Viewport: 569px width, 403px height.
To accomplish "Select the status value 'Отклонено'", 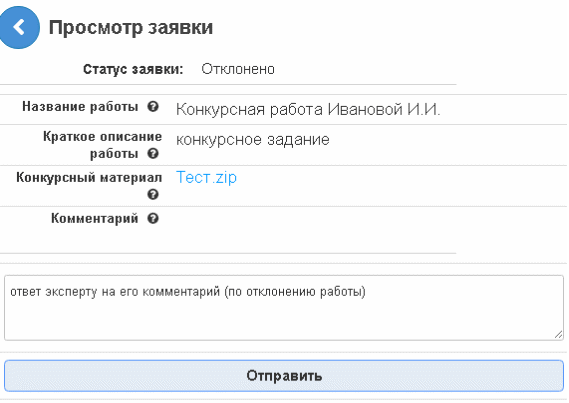I will coord(238,69).
